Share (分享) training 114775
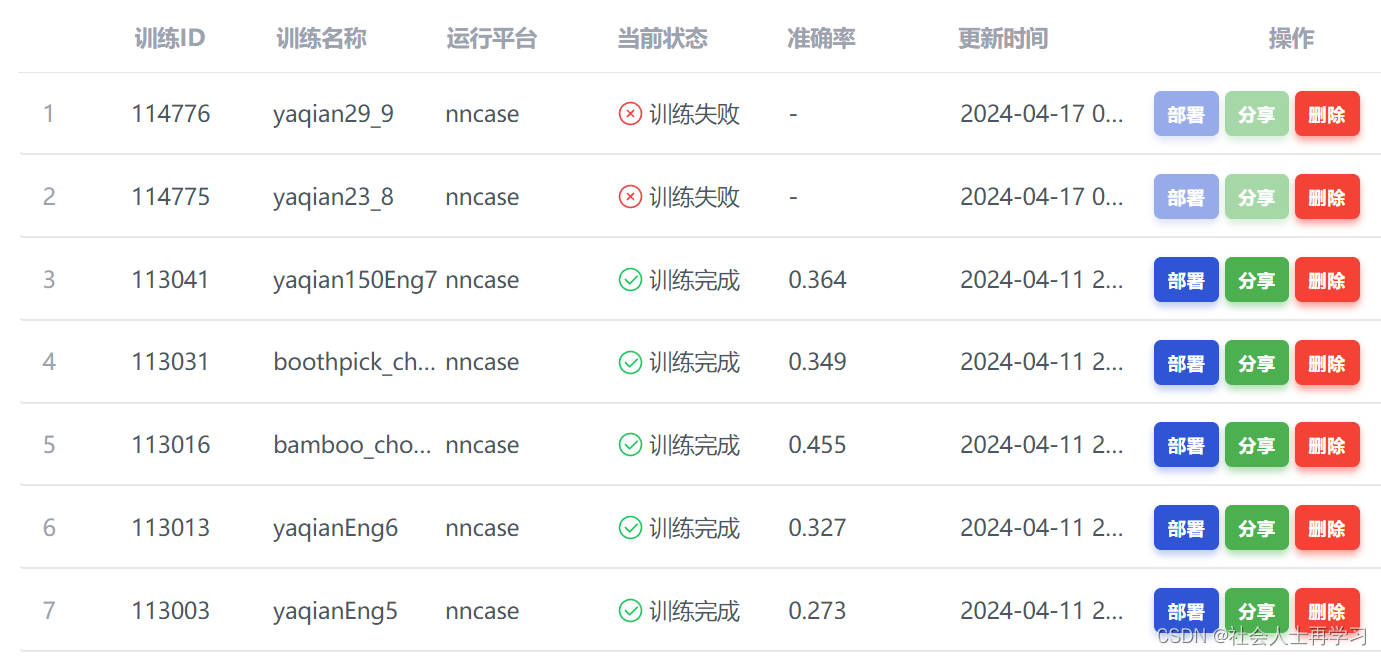Image resolution: width=1381 pixels, height=656 pixels. click(1257, 197)
